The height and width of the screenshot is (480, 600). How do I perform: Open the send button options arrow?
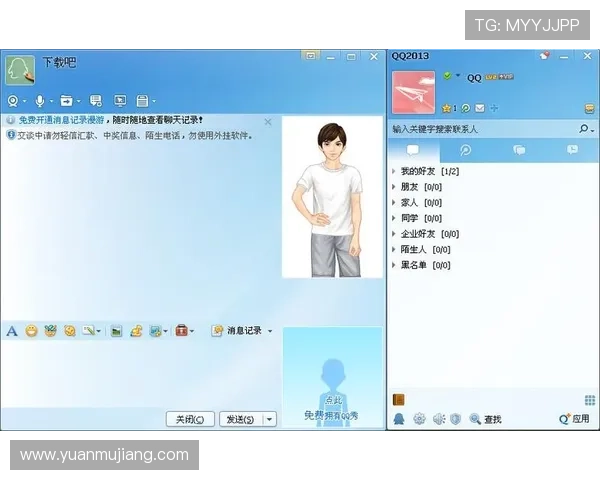coord(269,420)
